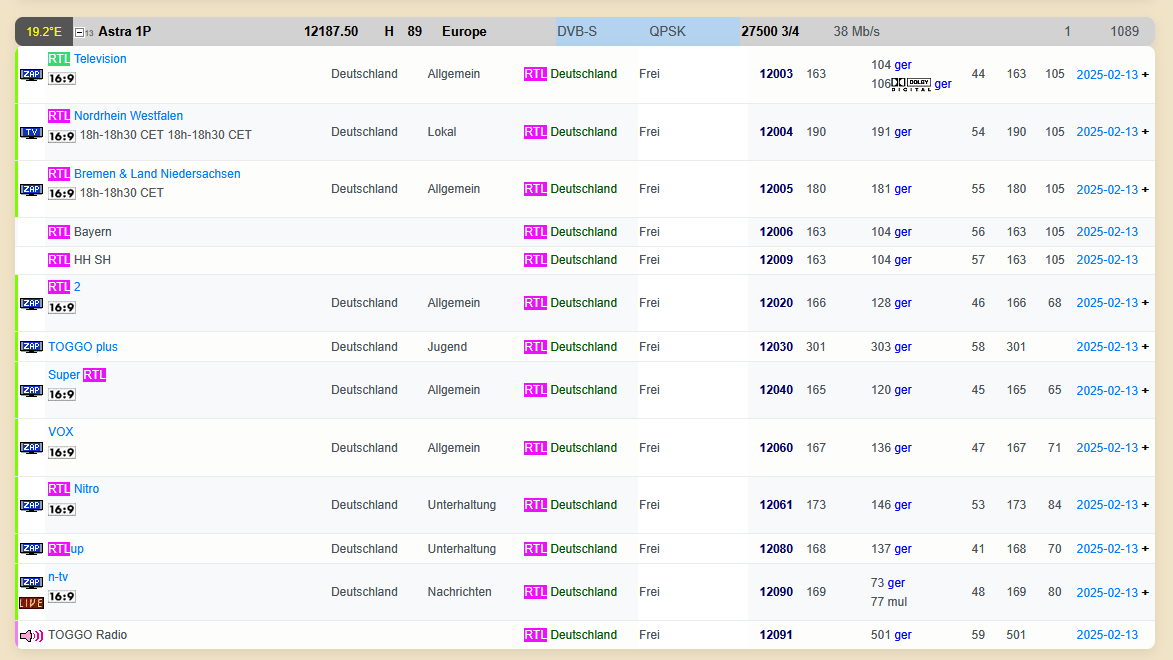Expand plus sign on RTL Television row

click(x=1145, y=75)
